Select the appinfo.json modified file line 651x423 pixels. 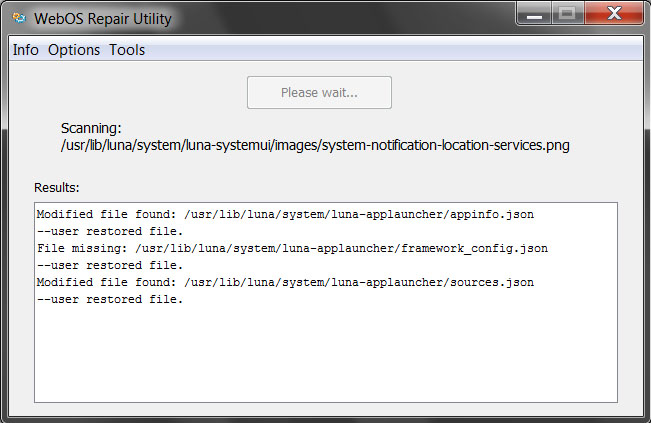coord(284,214)
